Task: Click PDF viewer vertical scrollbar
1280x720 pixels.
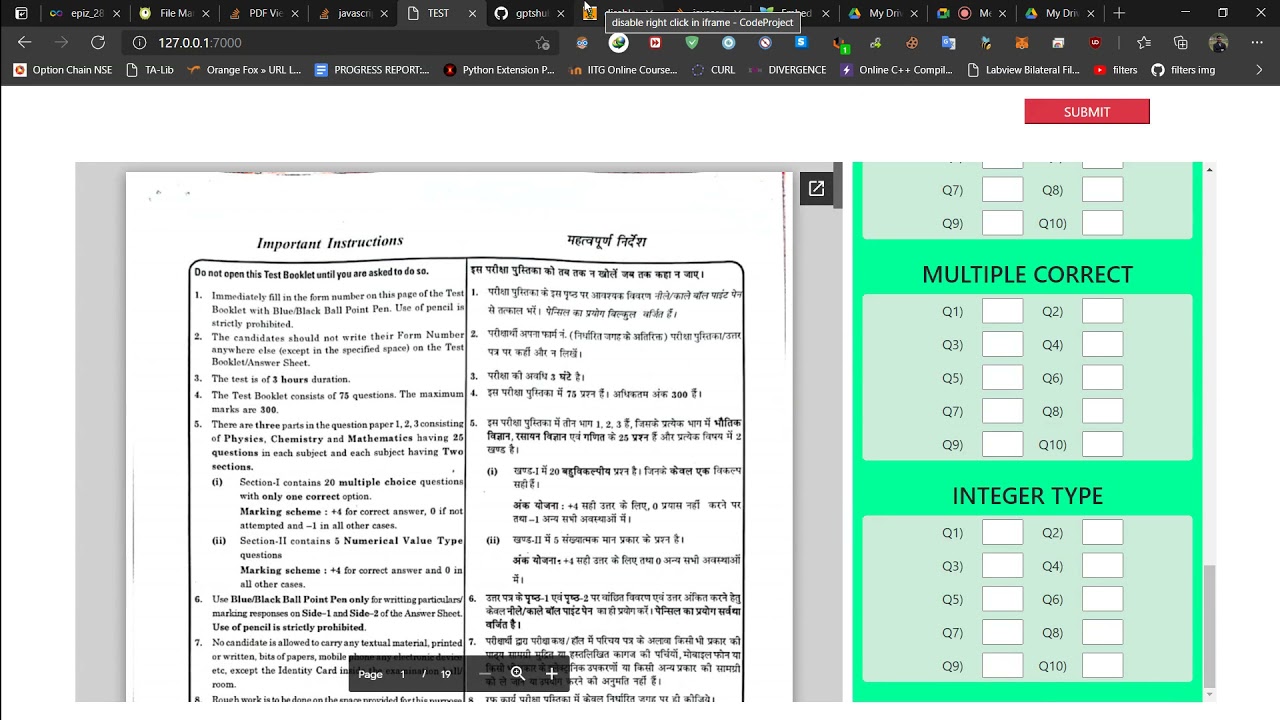Action: click(x=838, y=186)
